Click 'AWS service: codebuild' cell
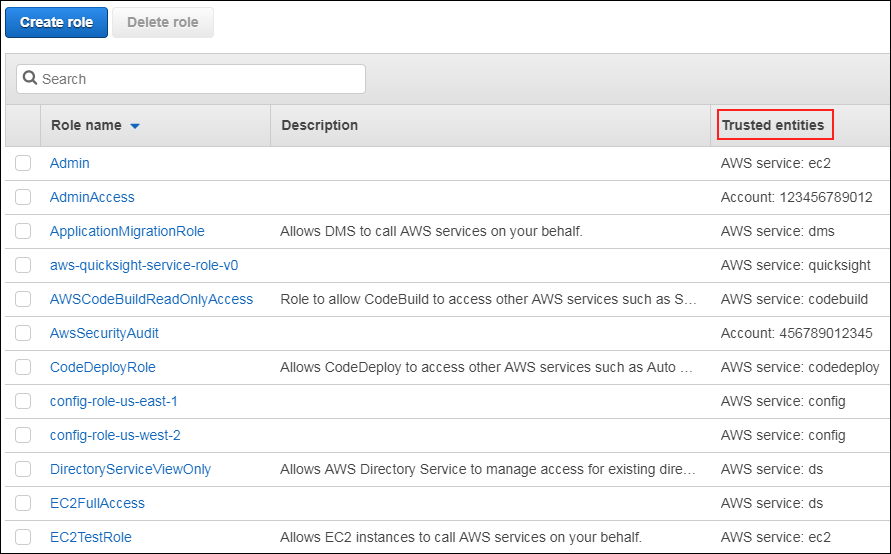 tap(794, 299)
